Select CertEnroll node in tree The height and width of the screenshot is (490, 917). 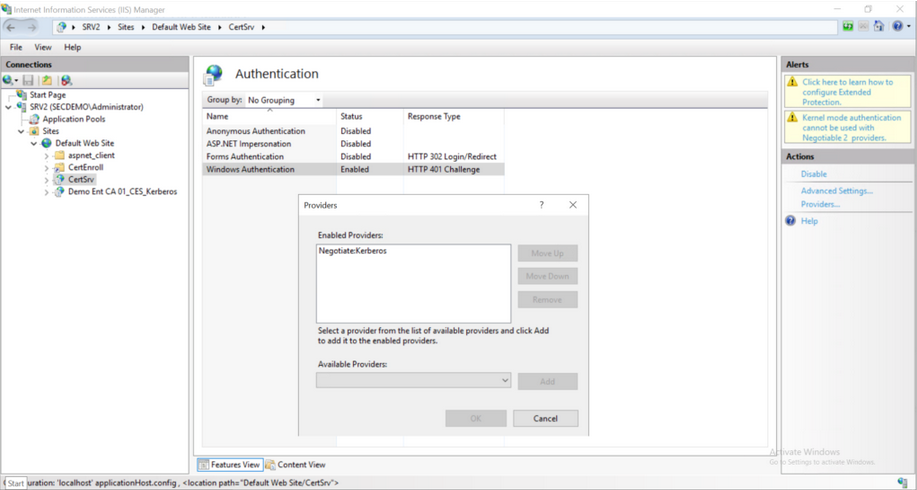point(85,167)
